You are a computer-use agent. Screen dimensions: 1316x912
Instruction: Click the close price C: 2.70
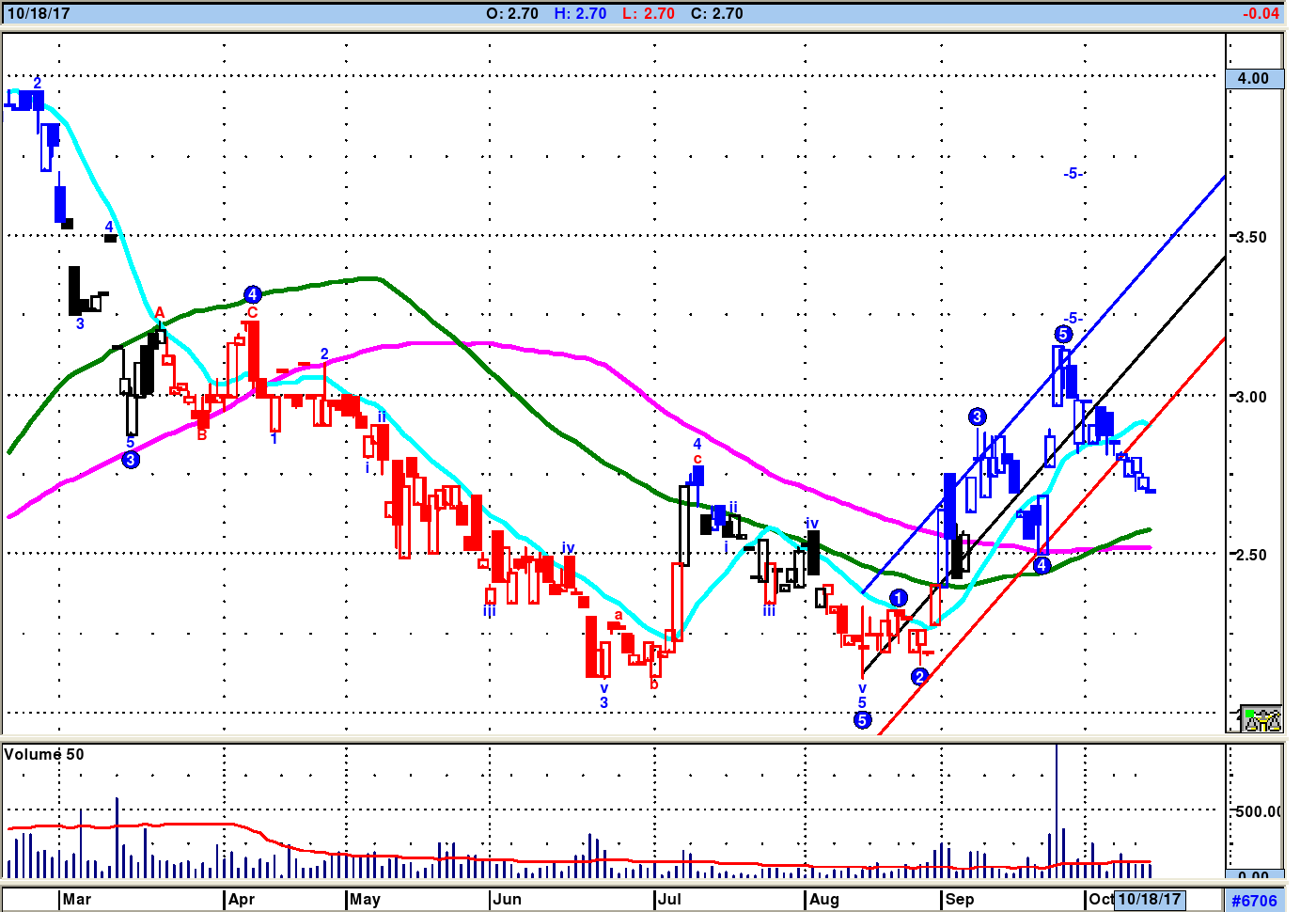coord(716,13)
